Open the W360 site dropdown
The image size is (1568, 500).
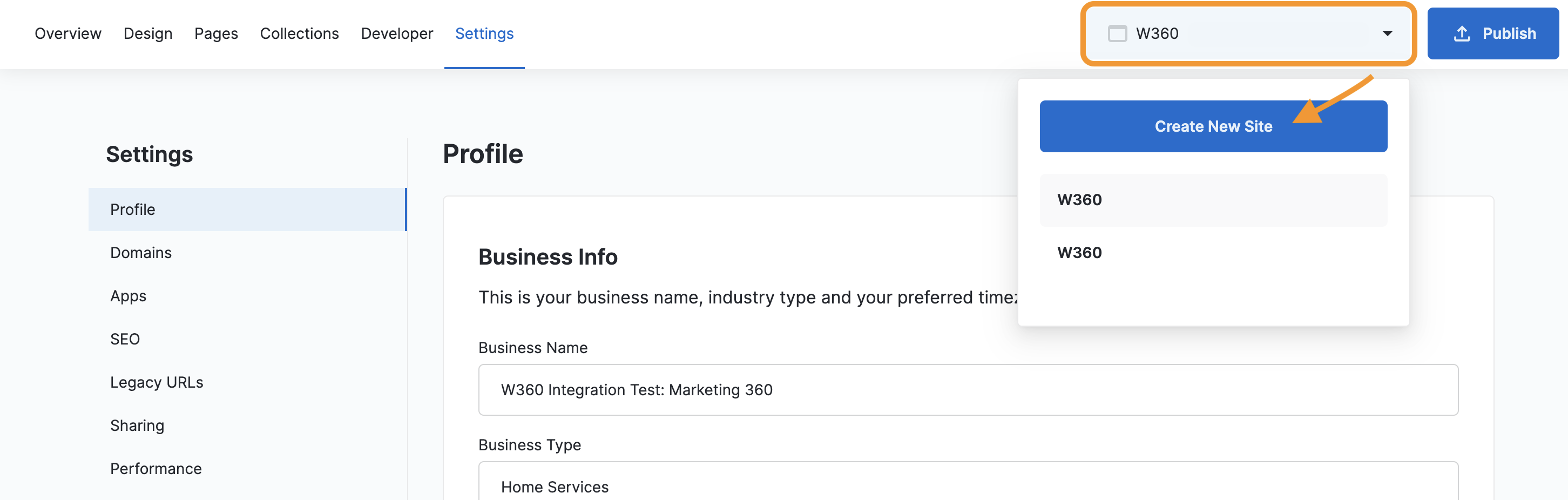pos(1248,33)
